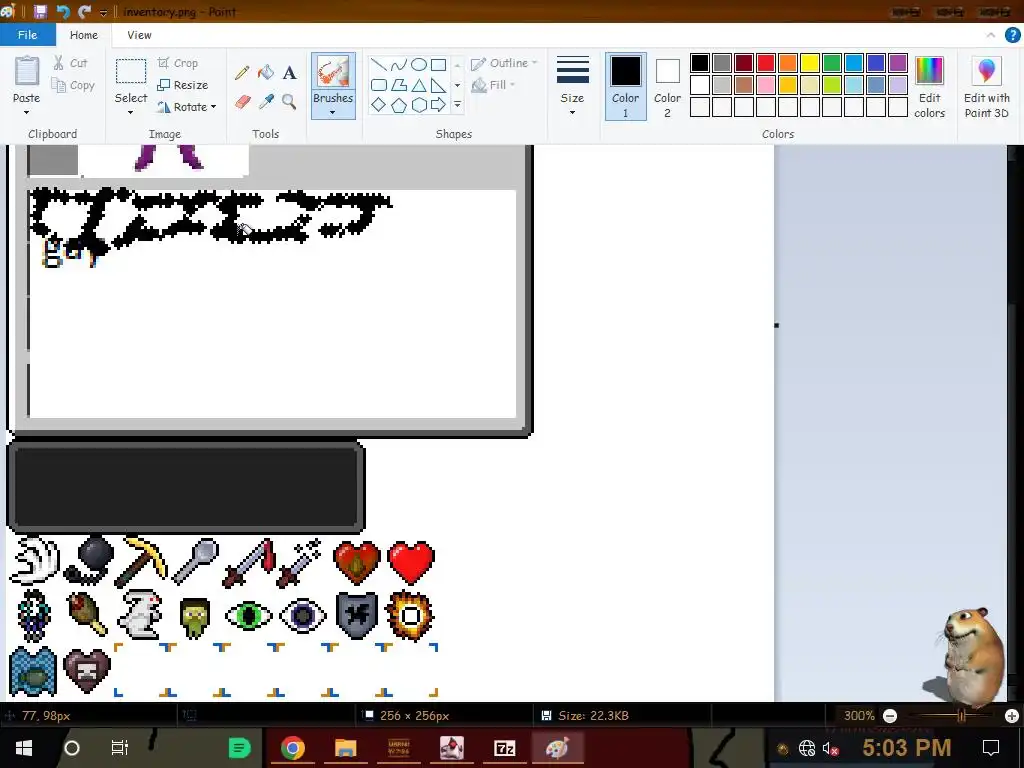Select the Color picker eyedropper tool
Viewport: 1024px width, 768px height.
(x=266, y=102)
